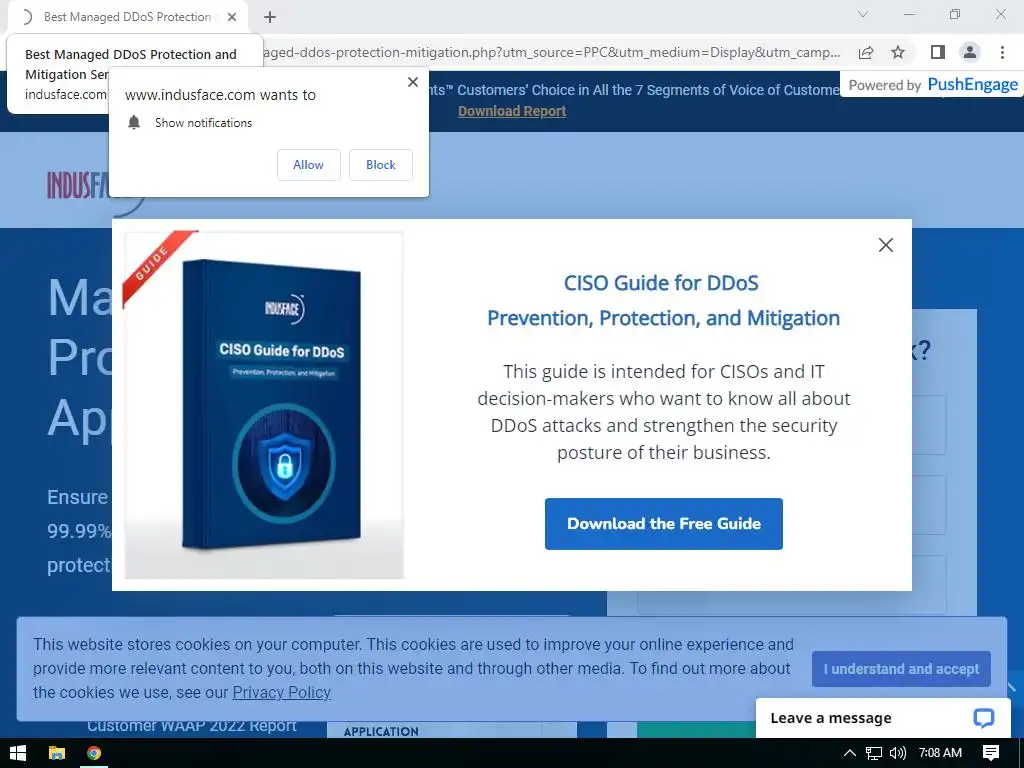Screen dimensions: 1024x768
Task: Open the clock showing 7:08 AM
Action: coord(940,753)
